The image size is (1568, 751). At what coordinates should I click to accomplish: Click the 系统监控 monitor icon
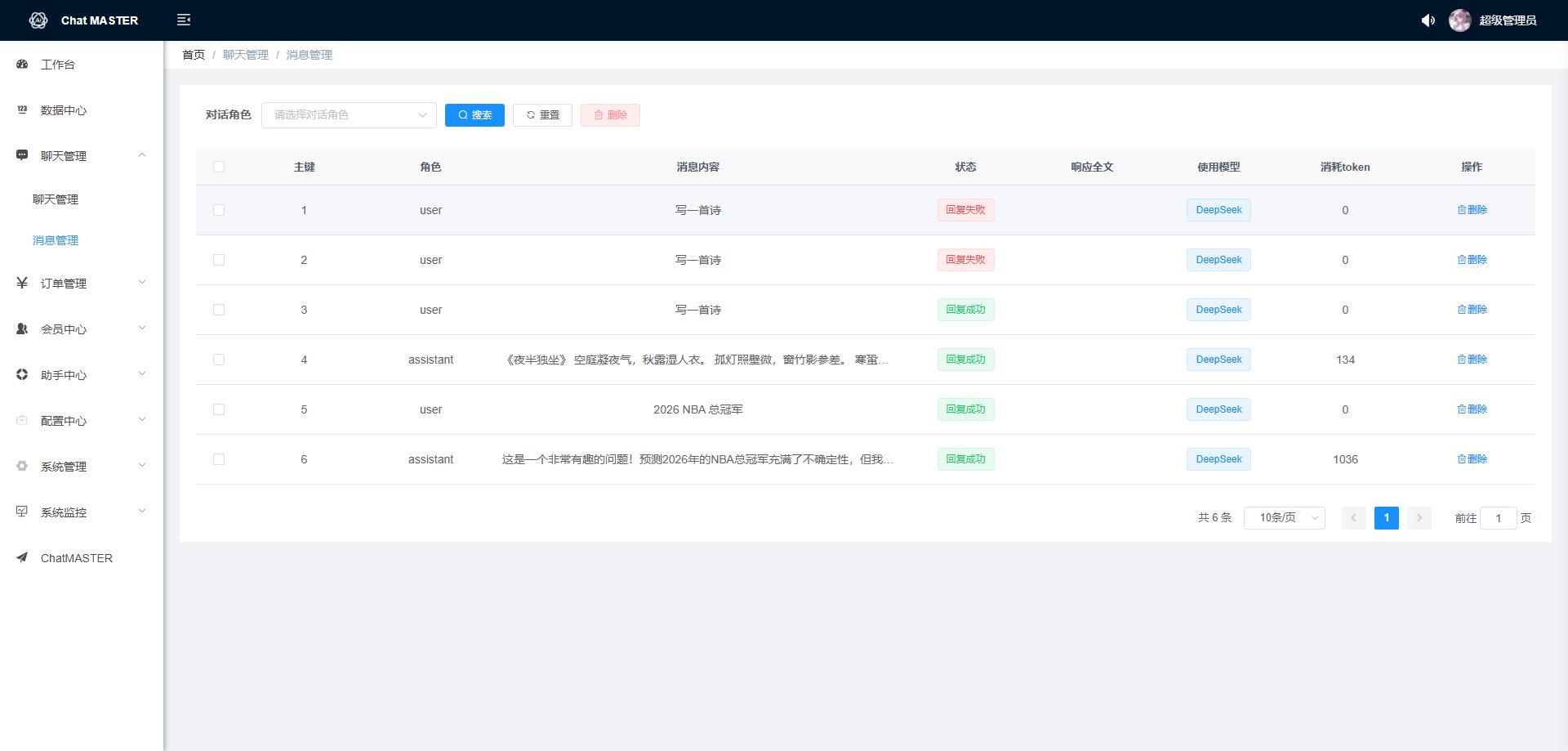(x=22, y=512)
